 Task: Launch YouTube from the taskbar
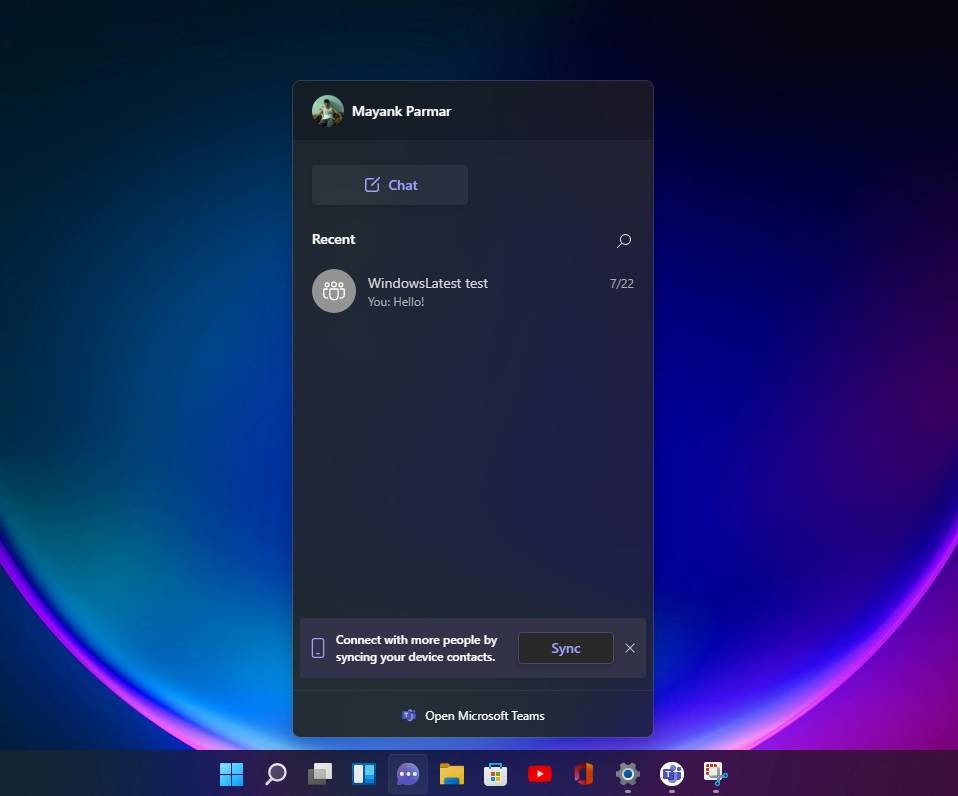pos(540,774)
